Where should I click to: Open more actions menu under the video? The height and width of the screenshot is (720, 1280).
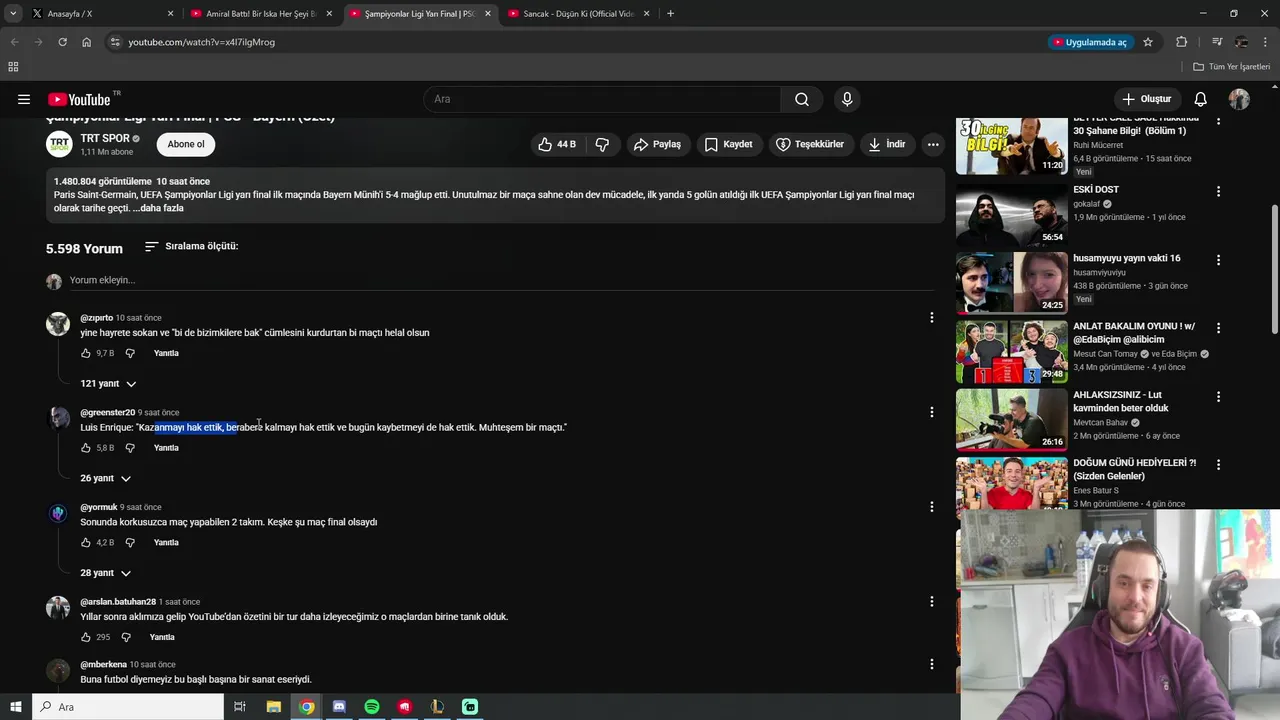point(933,144)
